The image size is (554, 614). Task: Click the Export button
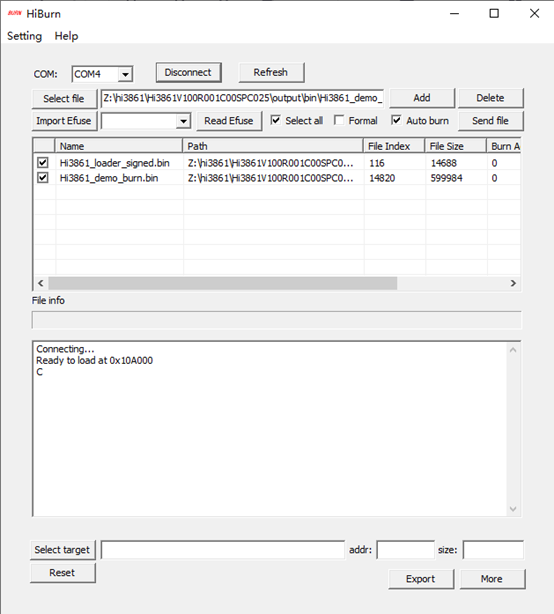coord(421,579)
